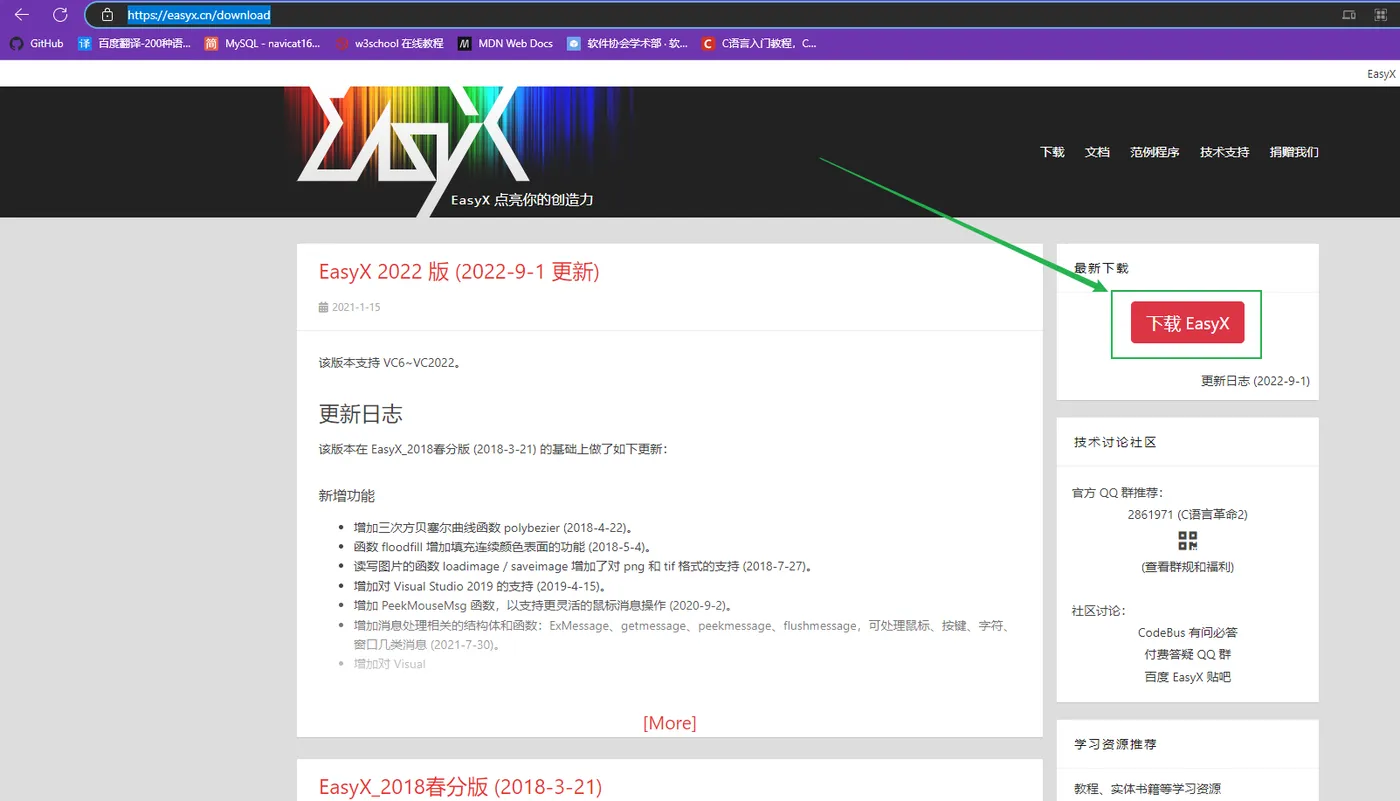The image size is (1400, 801).
Task: Open the MDN Web Docs bookmark
Action: (505, 43)
